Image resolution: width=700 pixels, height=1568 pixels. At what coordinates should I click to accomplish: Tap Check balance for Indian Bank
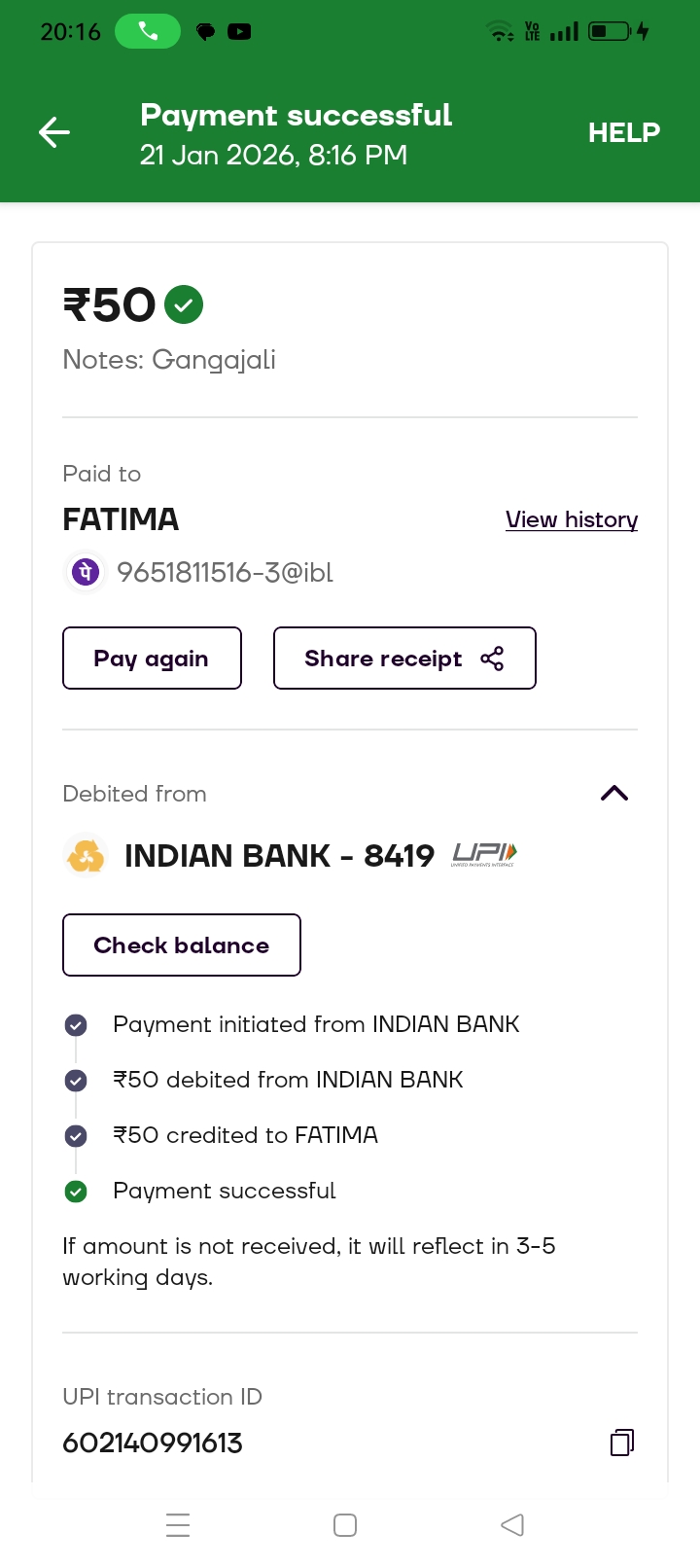182,944
